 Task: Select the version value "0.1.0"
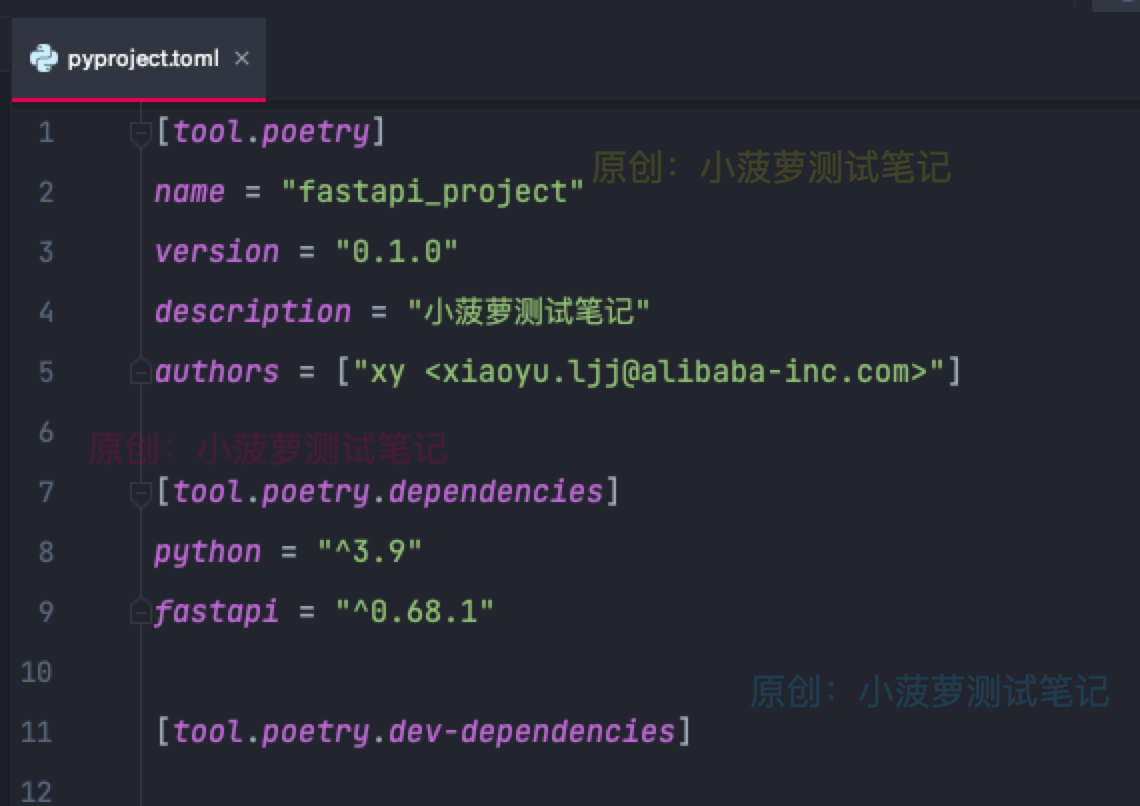pyautogui.click(x=399, y=251)
